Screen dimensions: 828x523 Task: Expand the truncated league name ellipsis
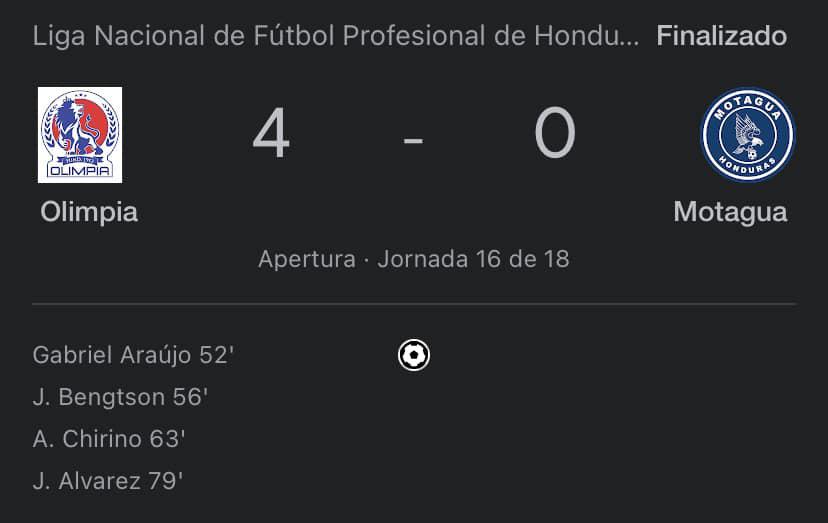coord(628,39)
